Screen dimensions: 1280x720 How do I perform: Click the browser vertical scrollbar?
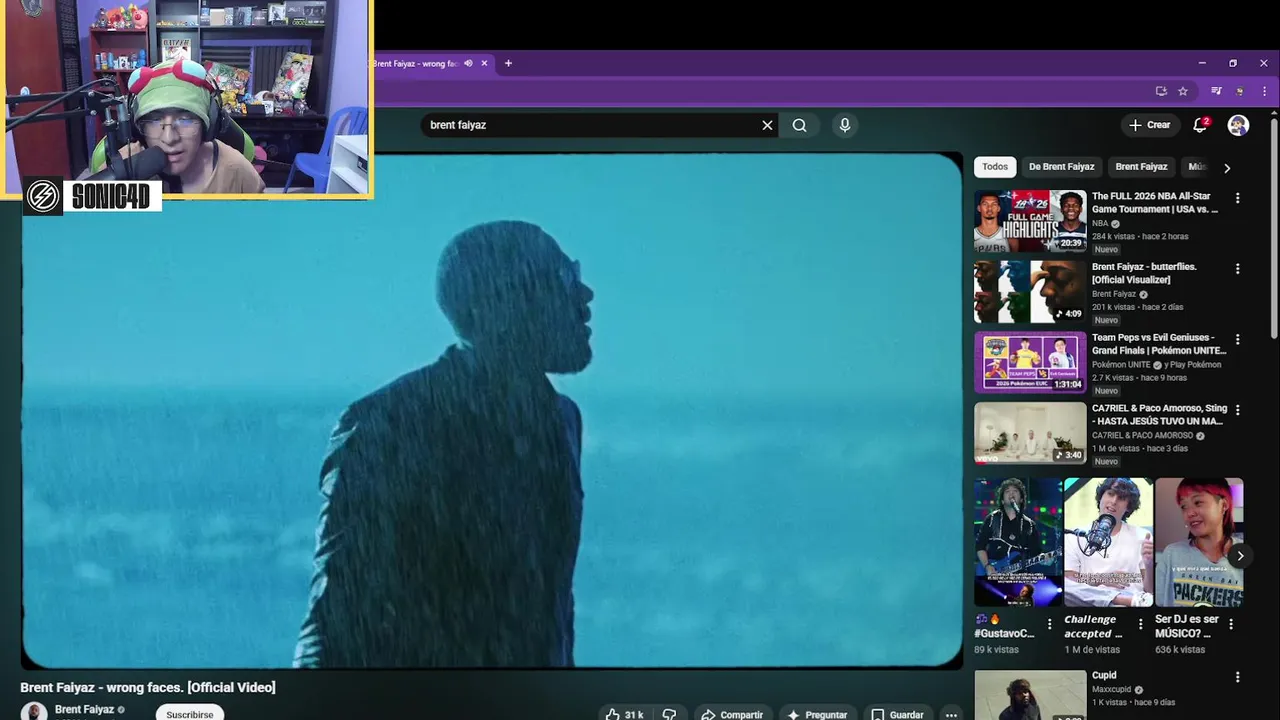pyautogui.click(x=1274, y=228)
